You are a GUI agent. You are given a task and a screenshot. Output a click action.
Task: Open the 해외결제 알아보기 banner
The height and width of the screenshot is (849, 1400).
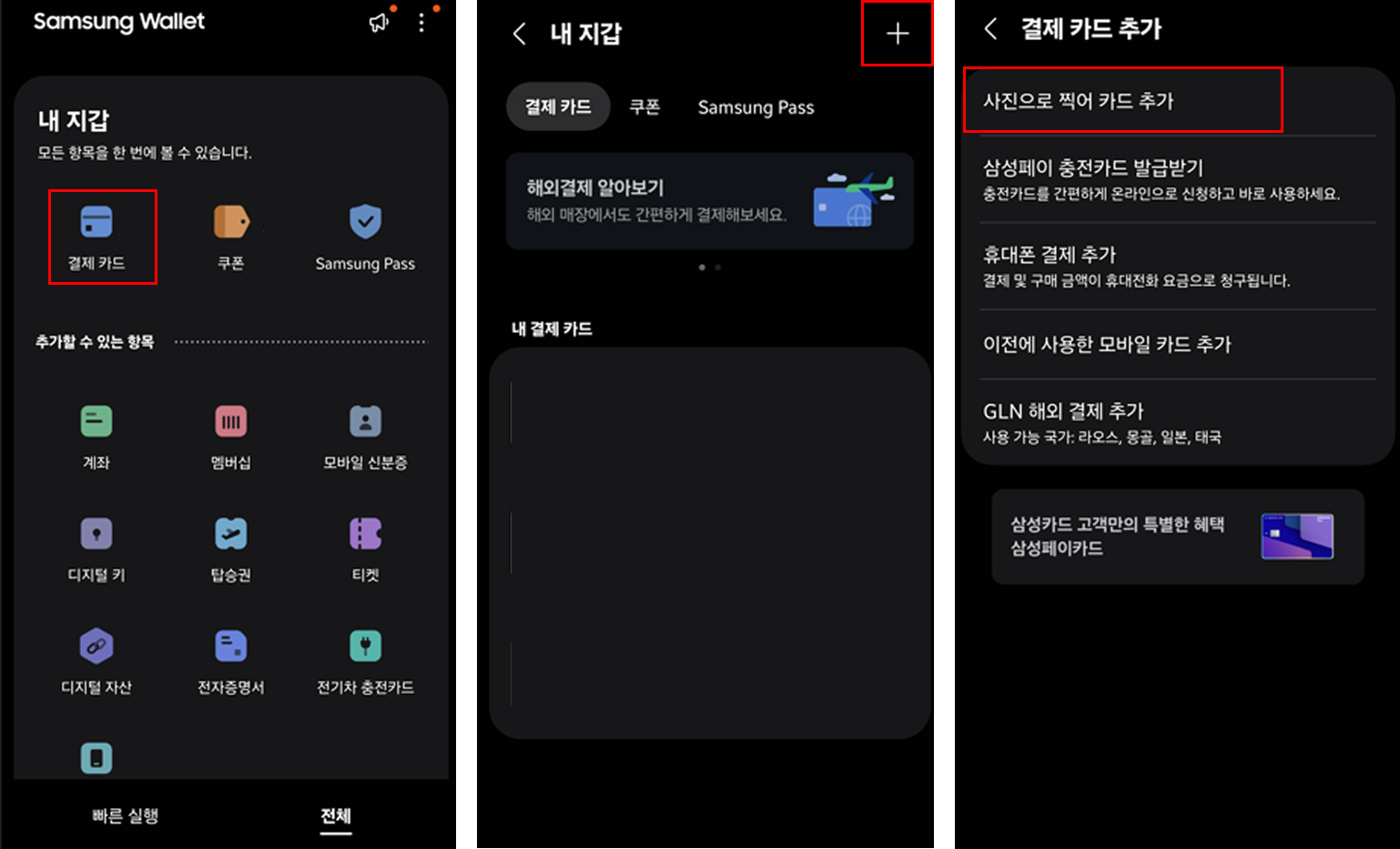click(709, 201)
